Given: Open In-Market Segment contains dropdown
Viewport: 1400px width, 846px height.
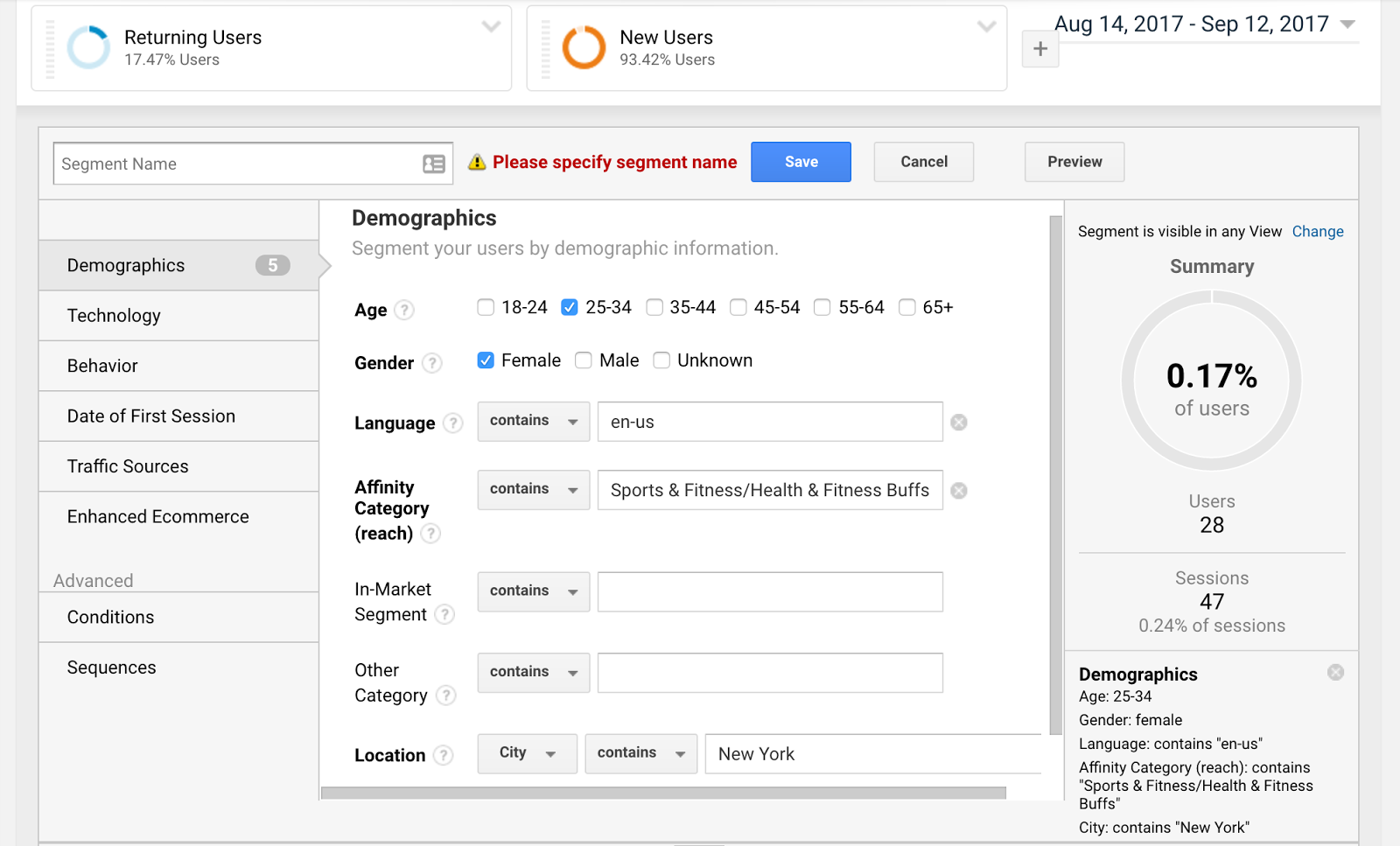Looking at the screenshot, I should tap(534, 591).
